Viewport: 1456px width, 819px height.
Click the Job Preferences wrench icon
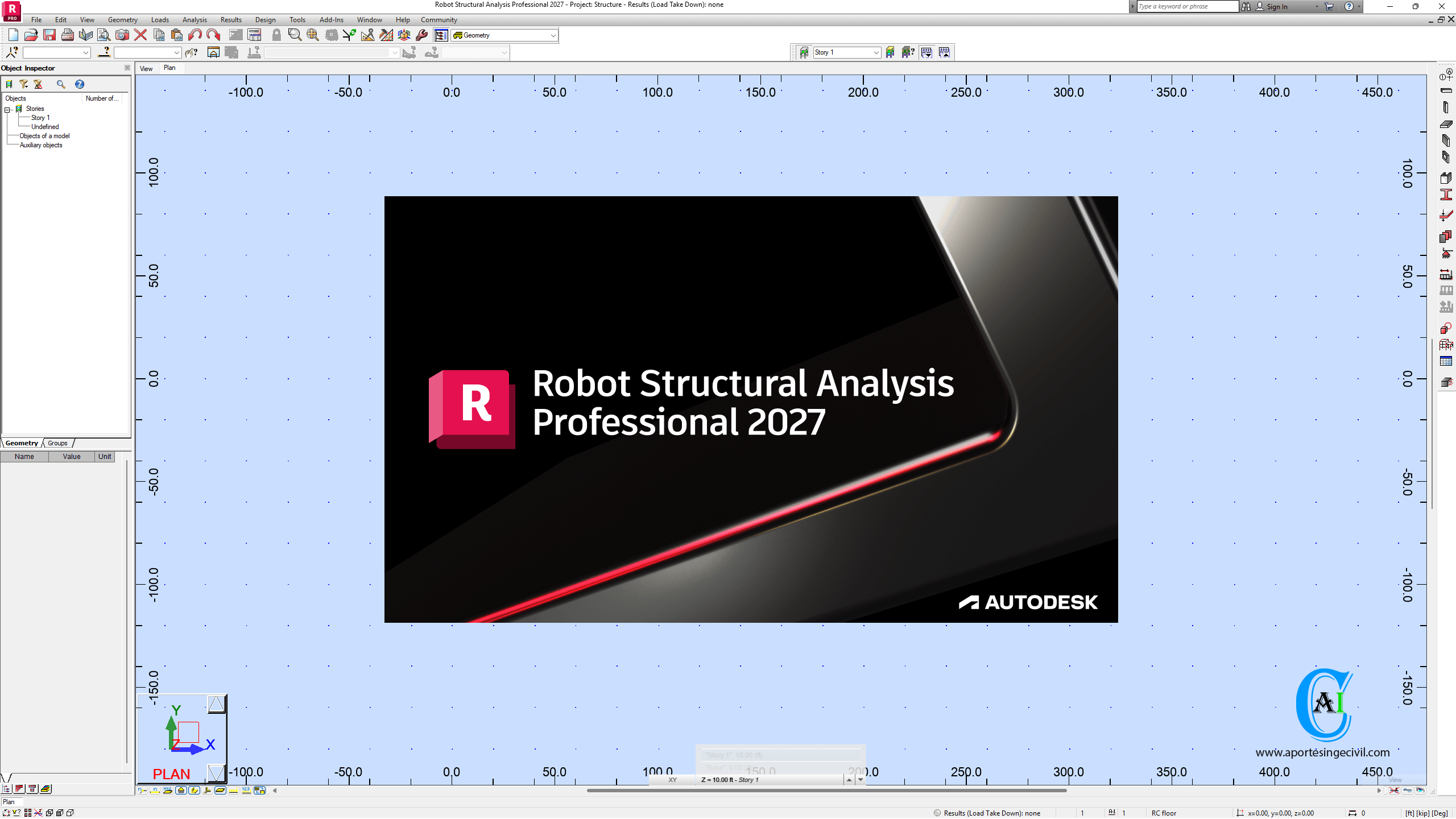422,35
